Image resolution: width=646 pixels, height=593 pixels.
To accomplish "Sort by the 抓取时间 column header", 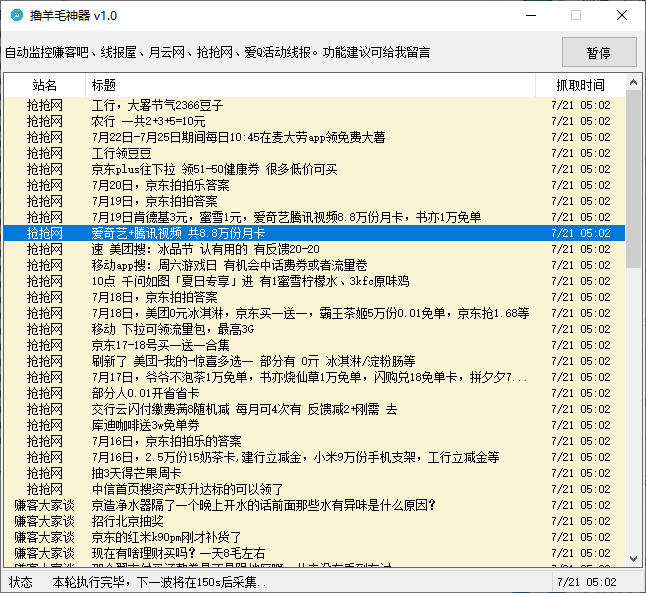I will point(580,85).
